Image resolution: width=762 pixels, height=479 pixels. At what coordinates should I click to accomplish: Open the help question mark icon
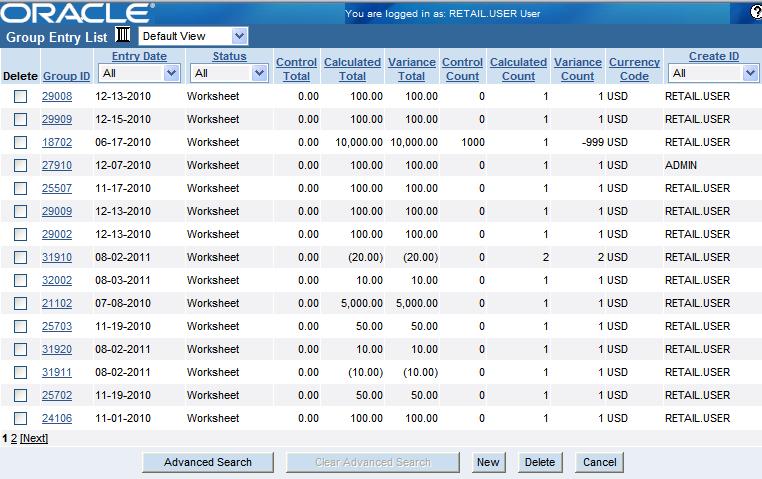tap(756, 13)
